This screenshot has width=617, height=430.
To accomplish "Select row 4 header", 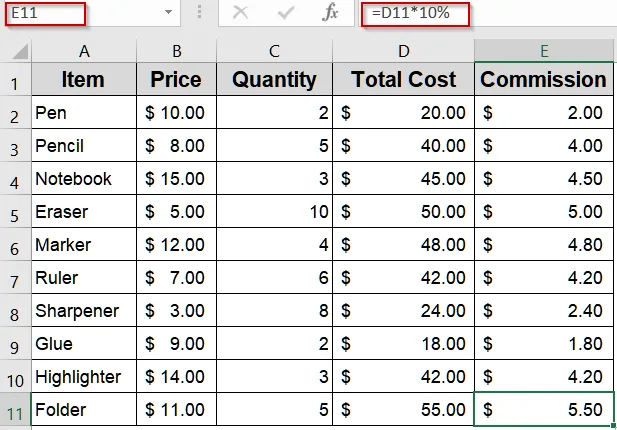I will point(15,179).
